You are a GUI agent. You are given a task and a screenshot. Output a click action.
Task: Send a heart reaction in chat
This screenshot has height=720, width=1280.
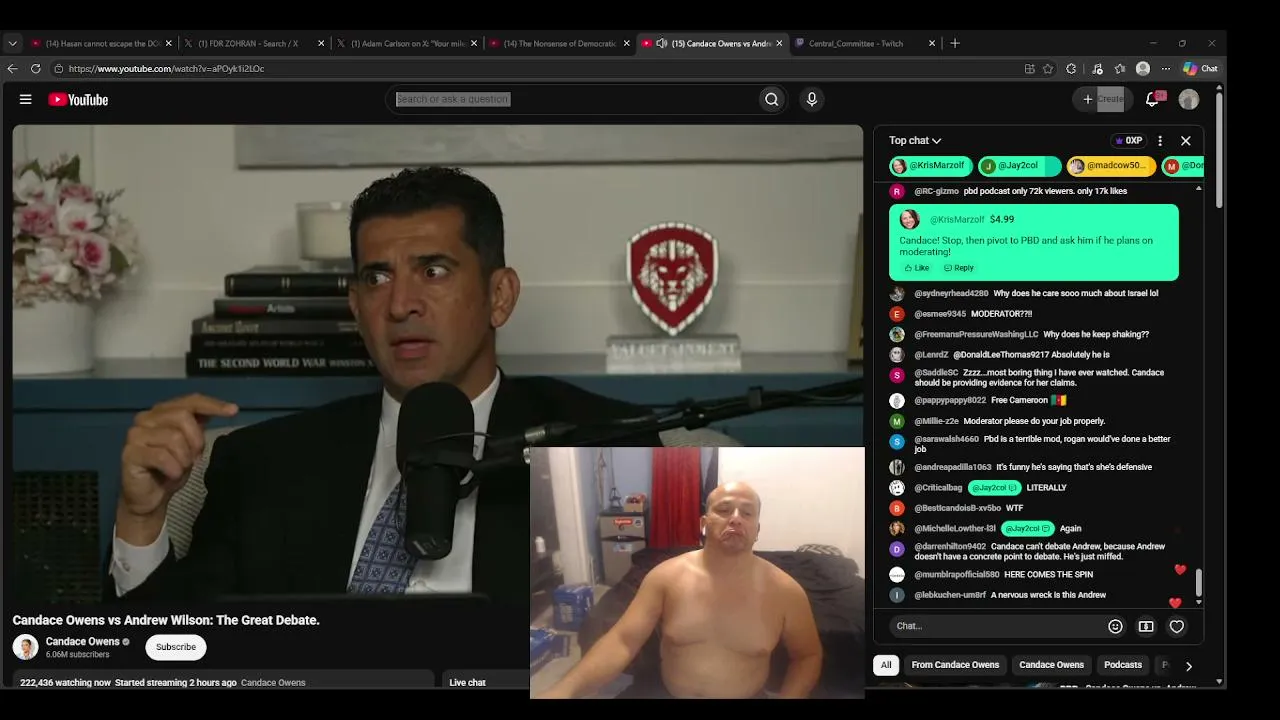tap(1177, 626)
